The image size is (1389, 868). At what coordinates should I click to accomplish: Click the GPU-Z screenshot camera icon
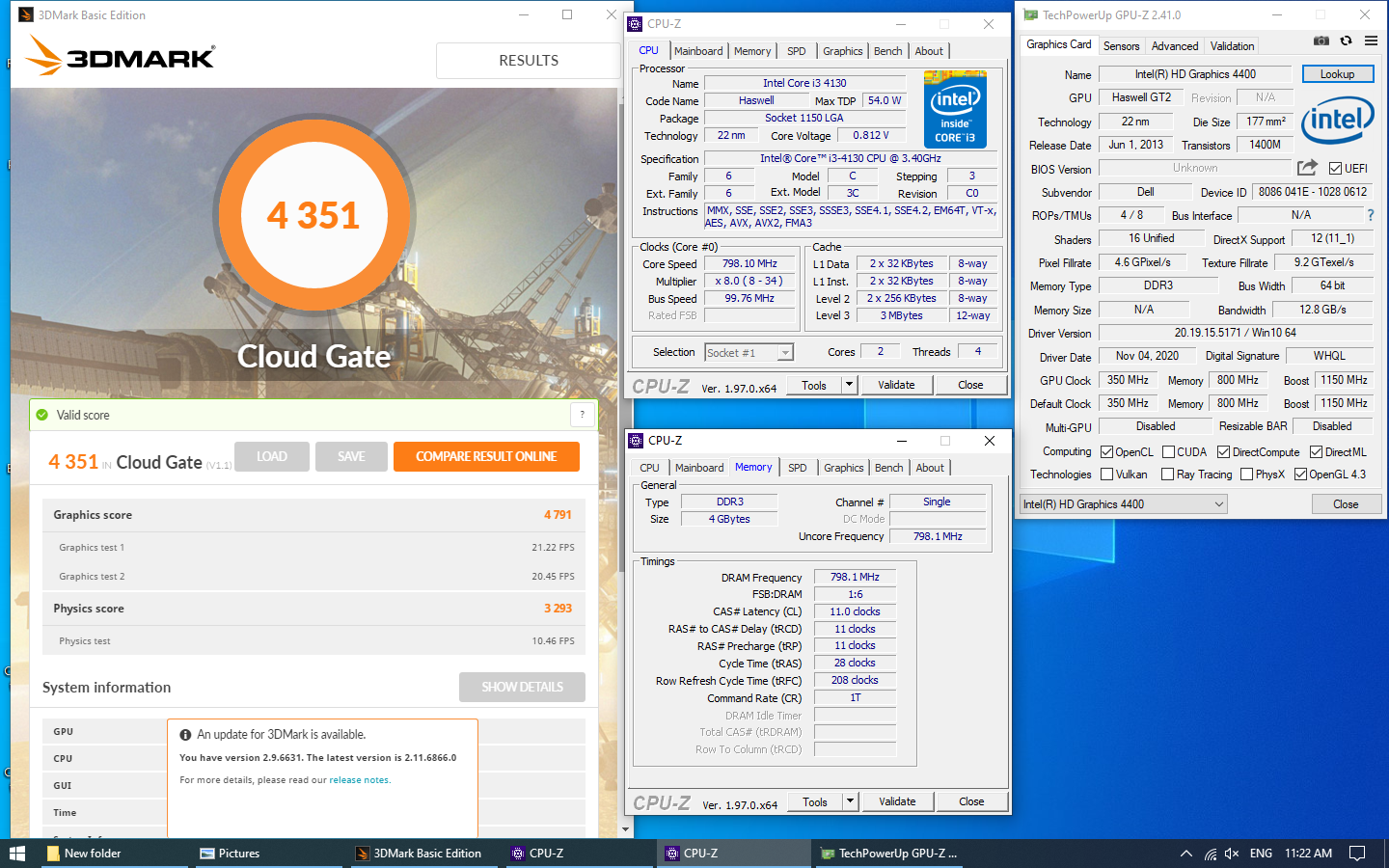(x=1321, y=41)
